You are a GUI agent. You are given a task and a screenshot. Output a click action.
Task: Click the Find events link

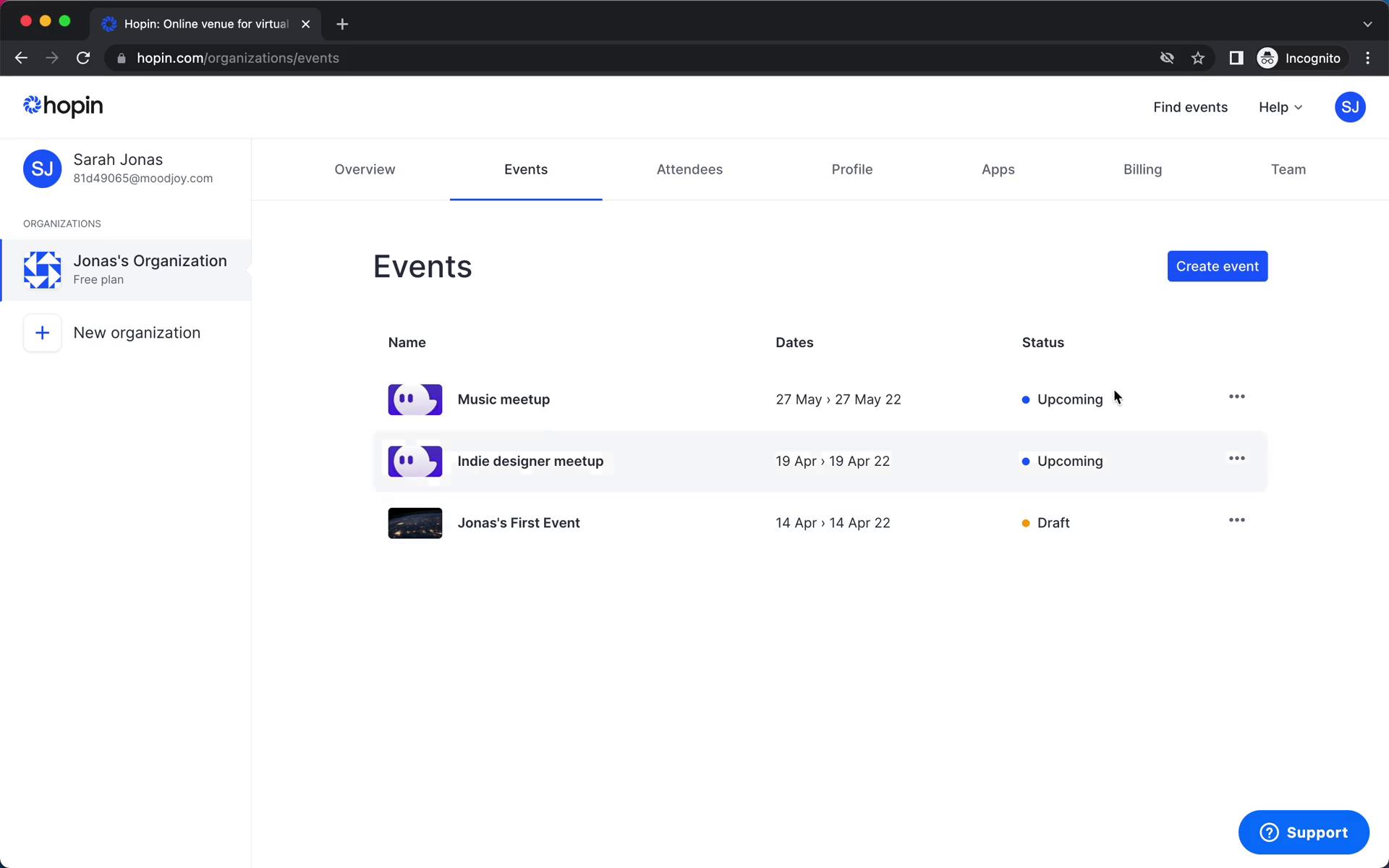coord(1190,107)
